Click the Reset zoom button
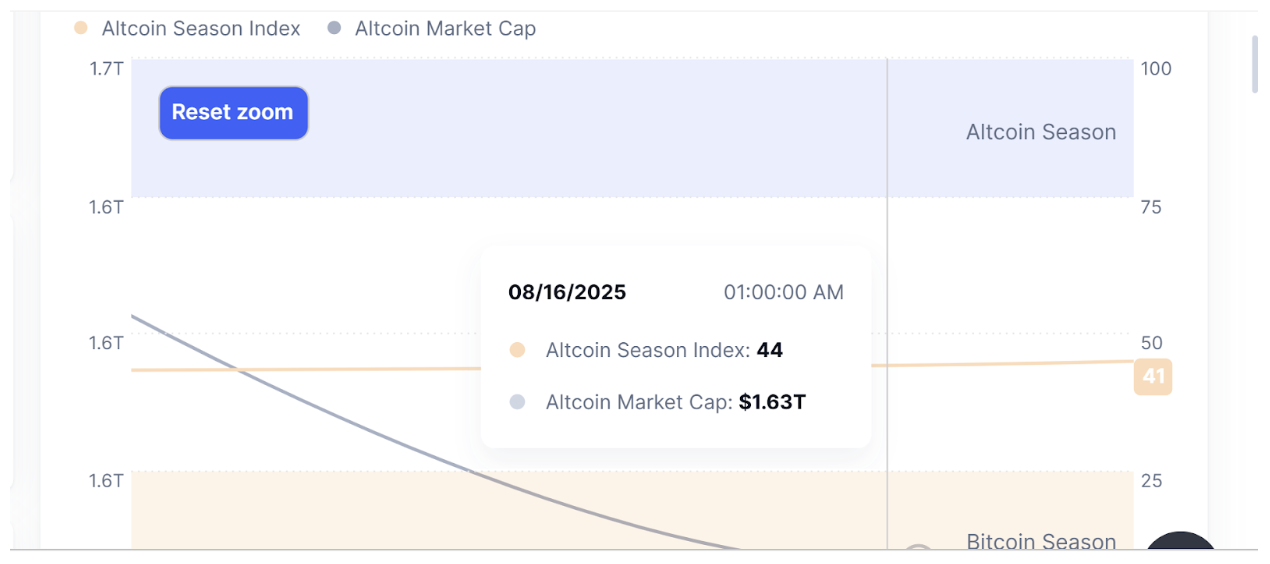 click(233, 112)
